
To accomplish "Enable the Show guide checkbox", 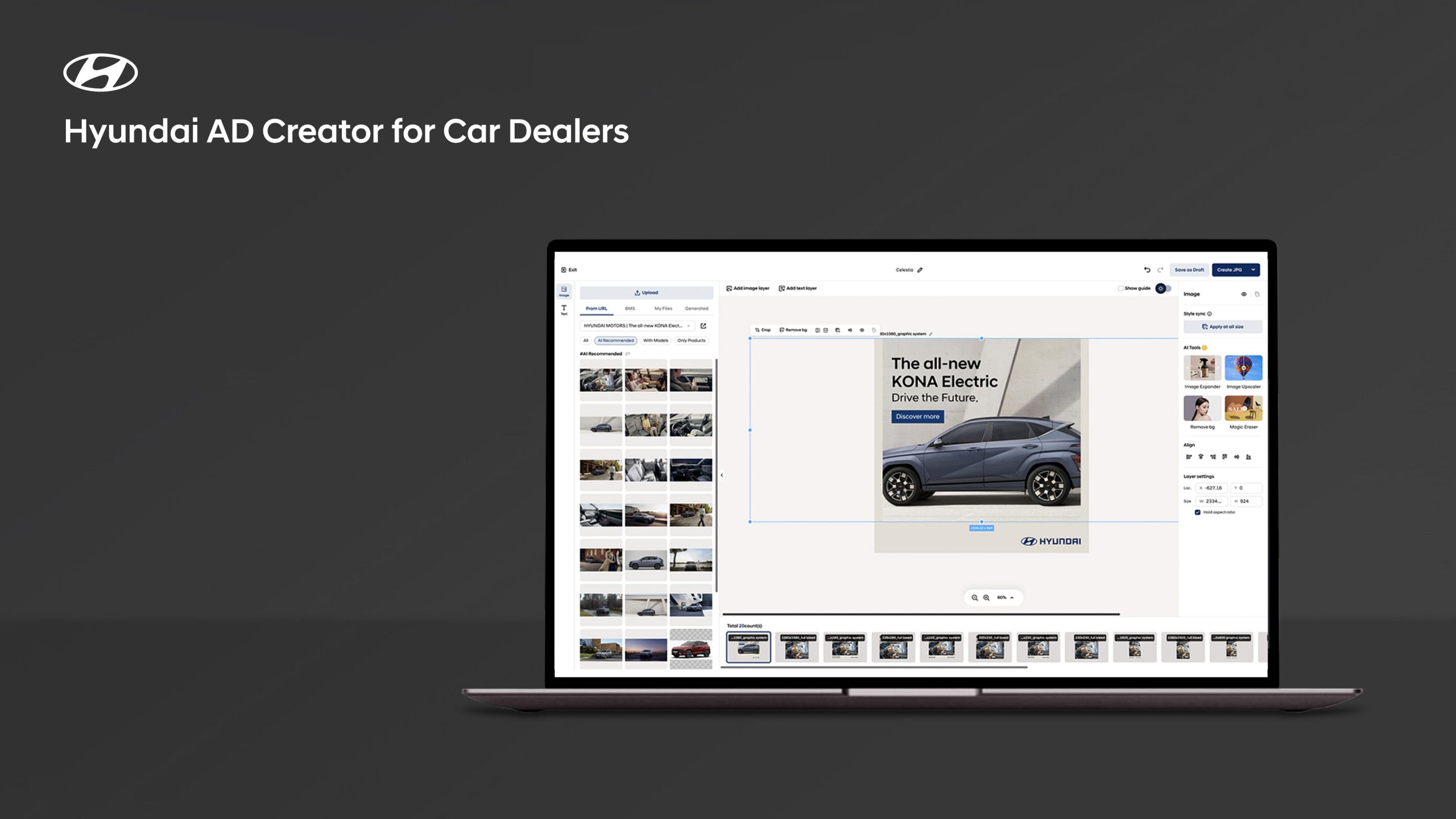I will [1120, 288].
